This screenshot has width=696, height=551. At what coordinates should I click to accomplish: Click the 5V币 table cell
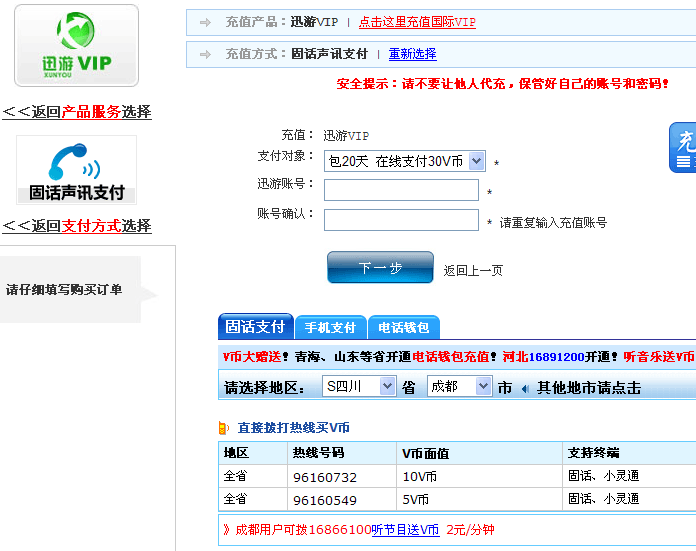pos(479,499)
